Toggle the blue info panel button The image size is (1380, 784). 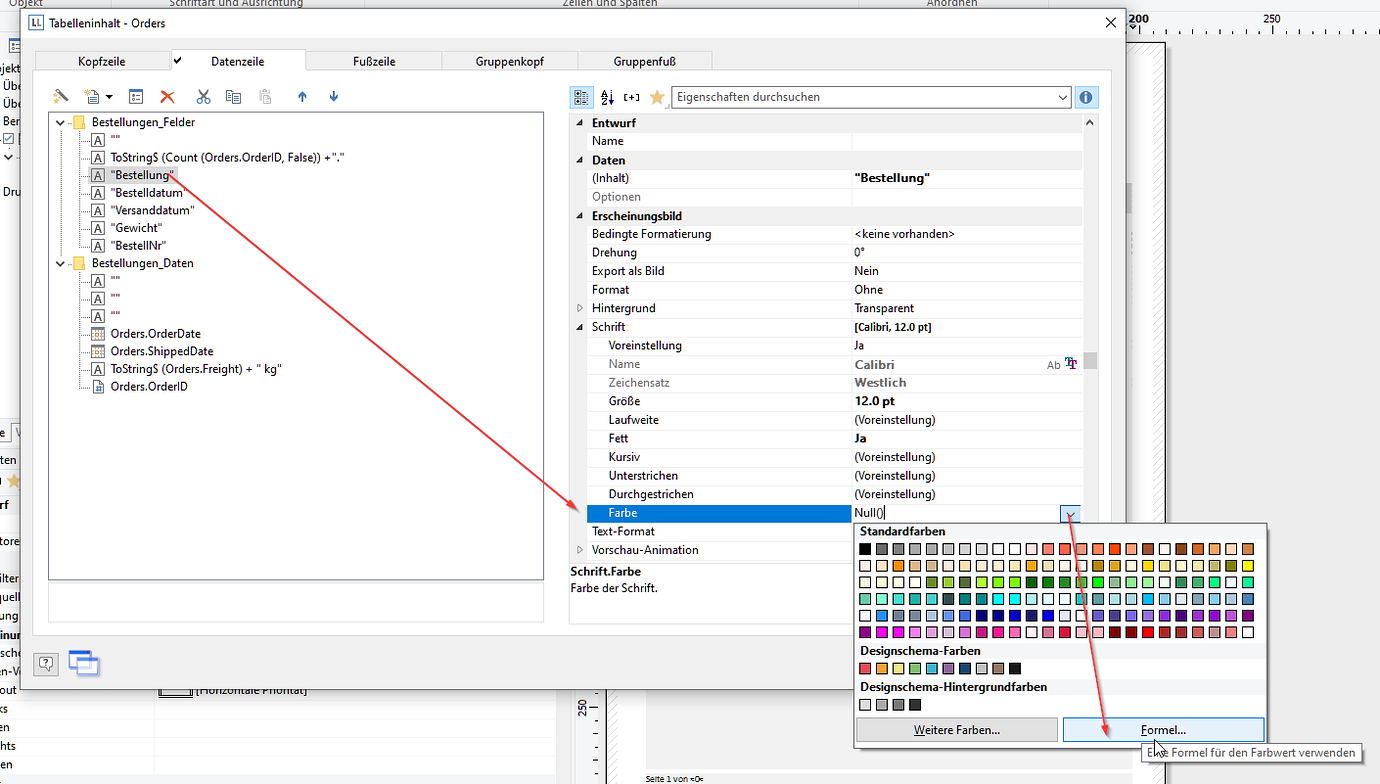pos(1086,97)
